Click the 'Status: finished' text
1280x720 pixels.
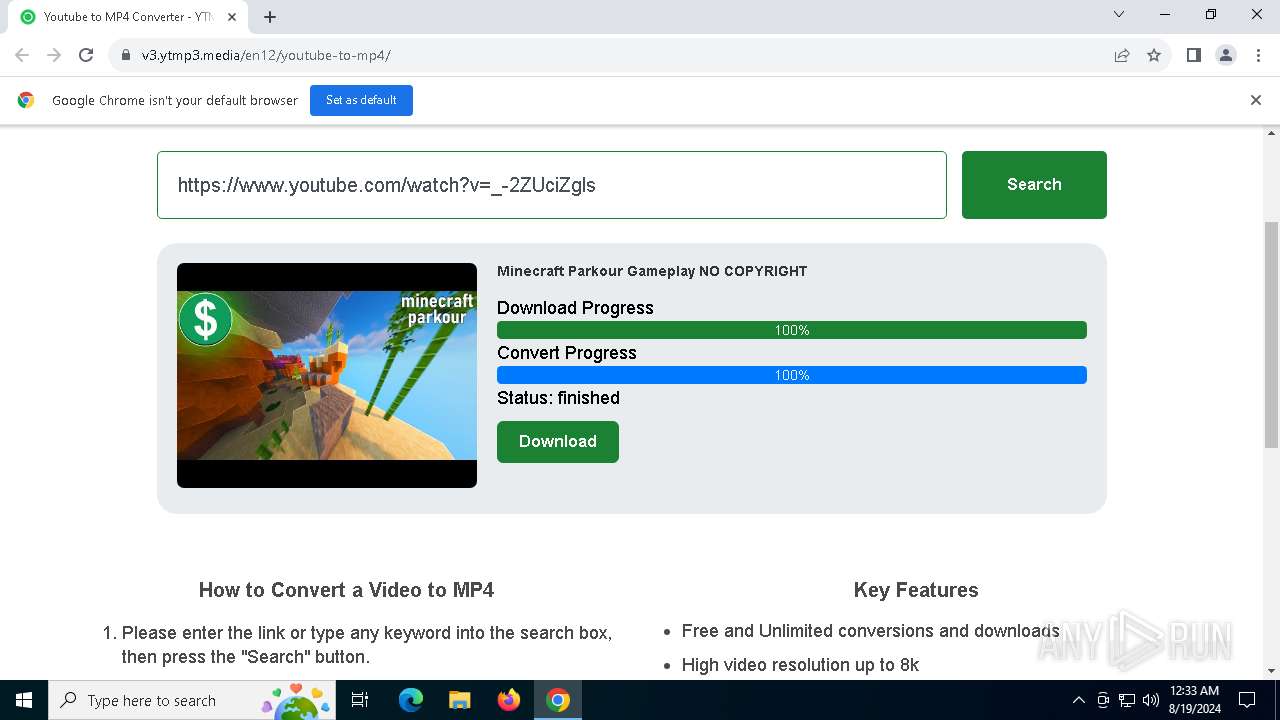coord(559,398)
